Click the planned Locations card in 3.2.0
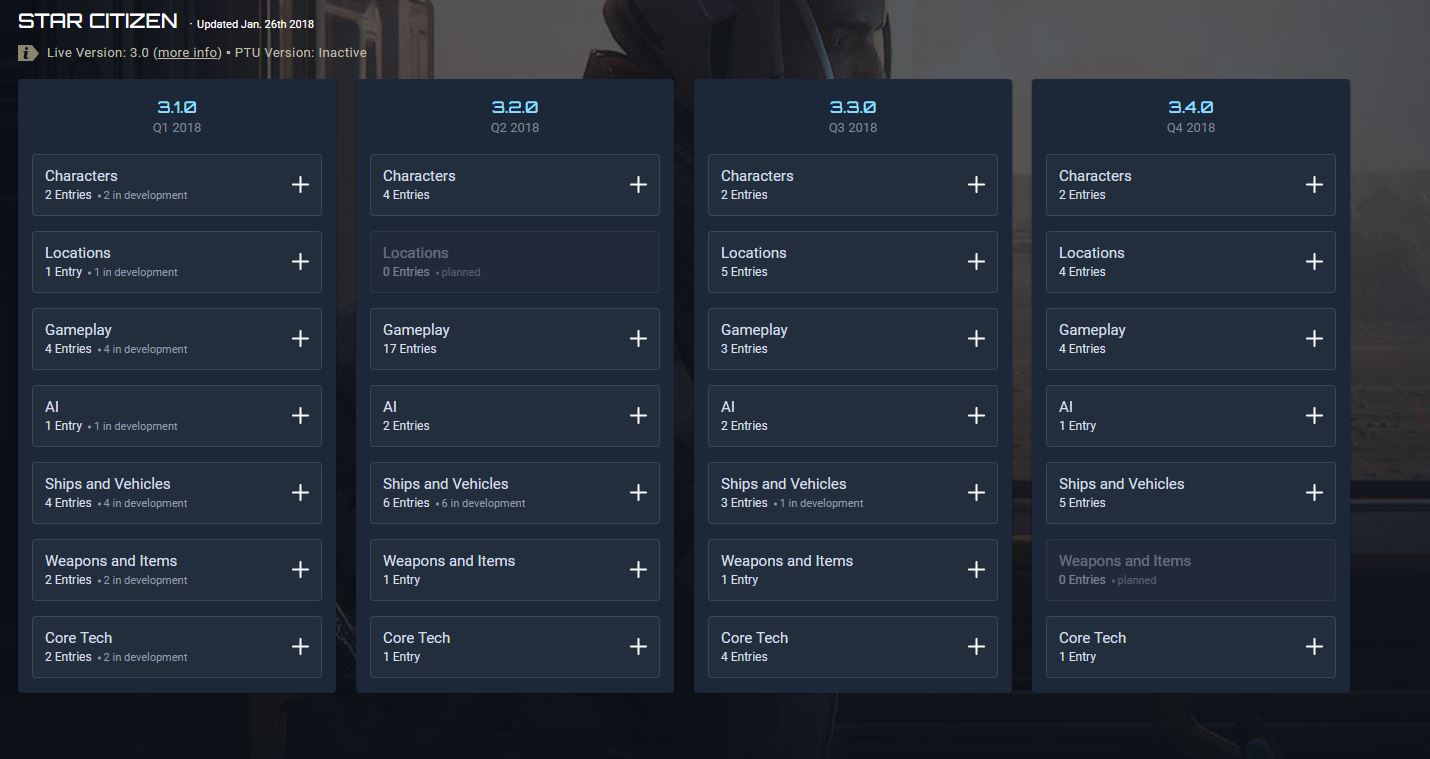This screenshot has width=1430, height=759. [x=515, y=262]
